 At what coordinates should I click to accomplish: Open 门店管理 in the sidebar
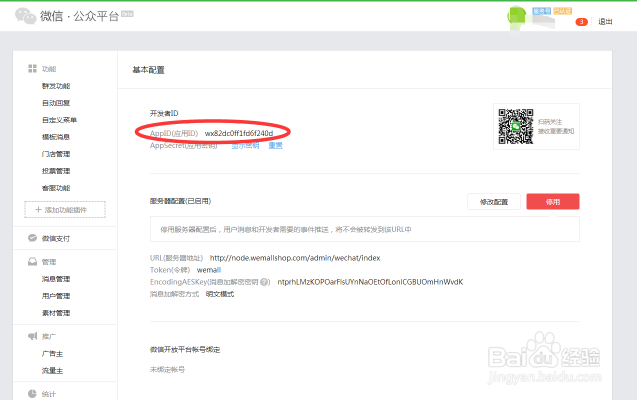click(x=56, y=154)
